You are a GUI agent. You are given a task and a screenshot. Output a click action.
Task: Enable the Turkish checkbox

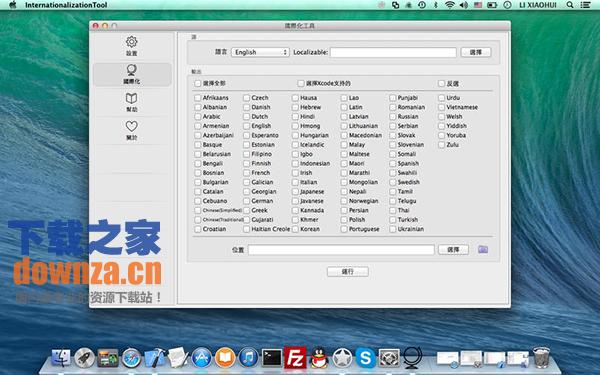[392, 220]
